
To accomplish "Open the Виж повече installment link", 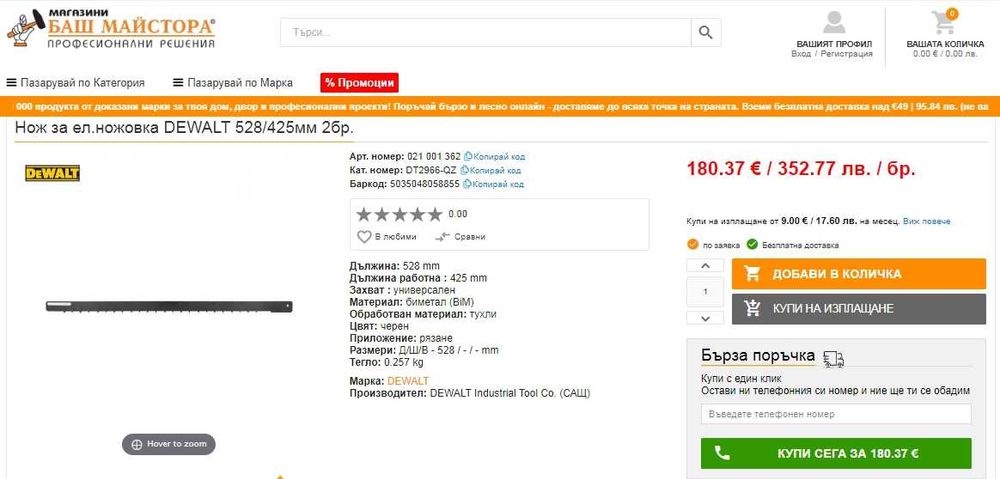I will point(927,221).
